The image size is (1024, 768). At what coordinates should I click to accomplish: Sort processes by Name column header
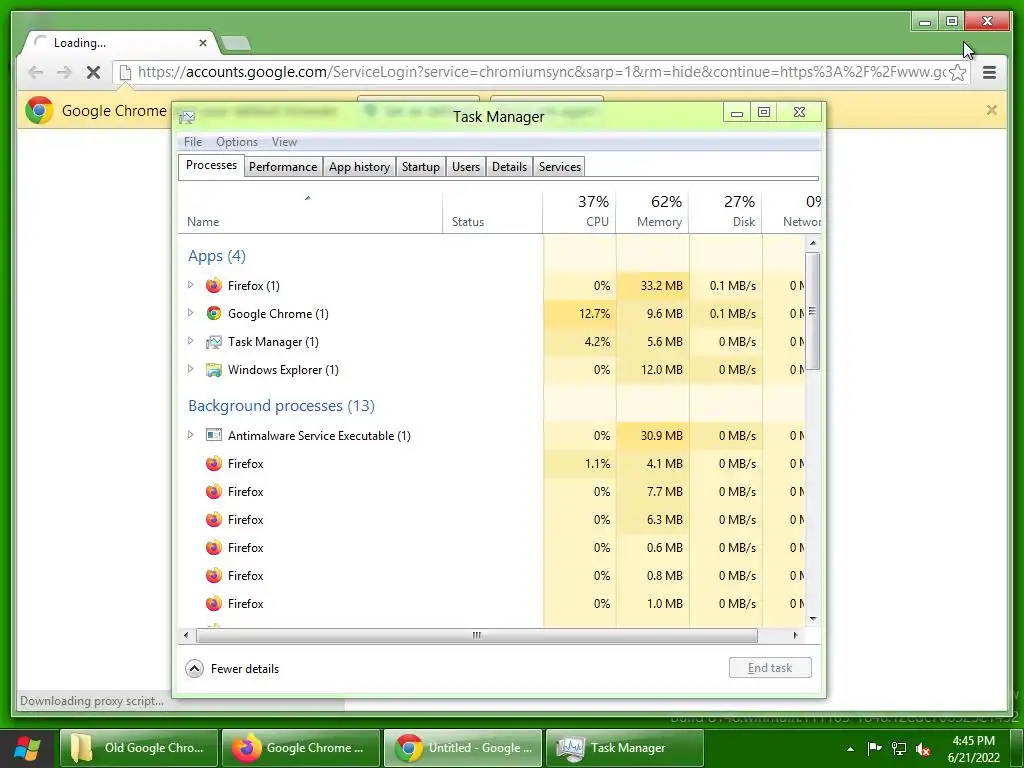(x=310, y=211)
